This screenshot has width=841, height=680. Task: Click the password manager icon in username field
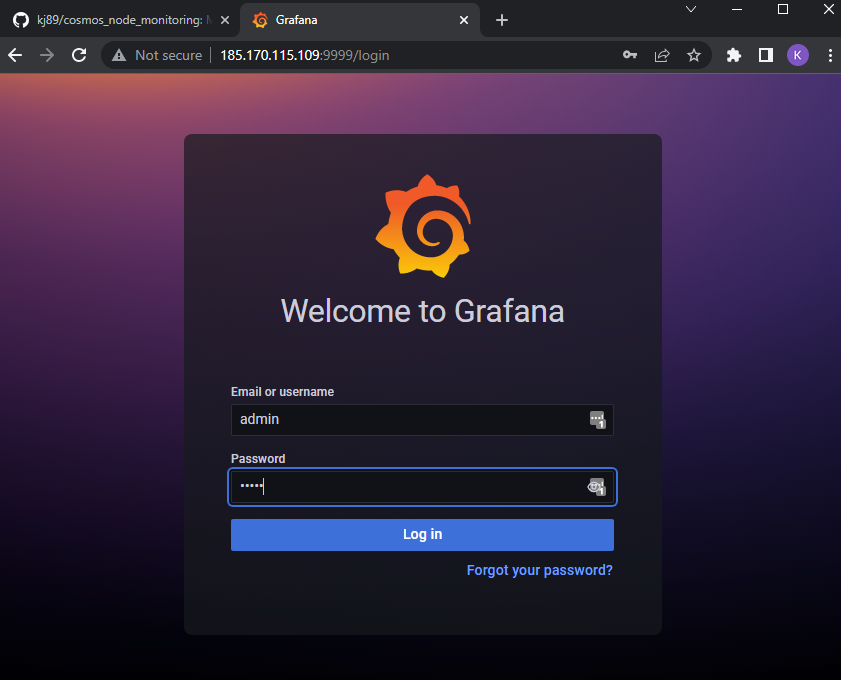coord(597,419)
